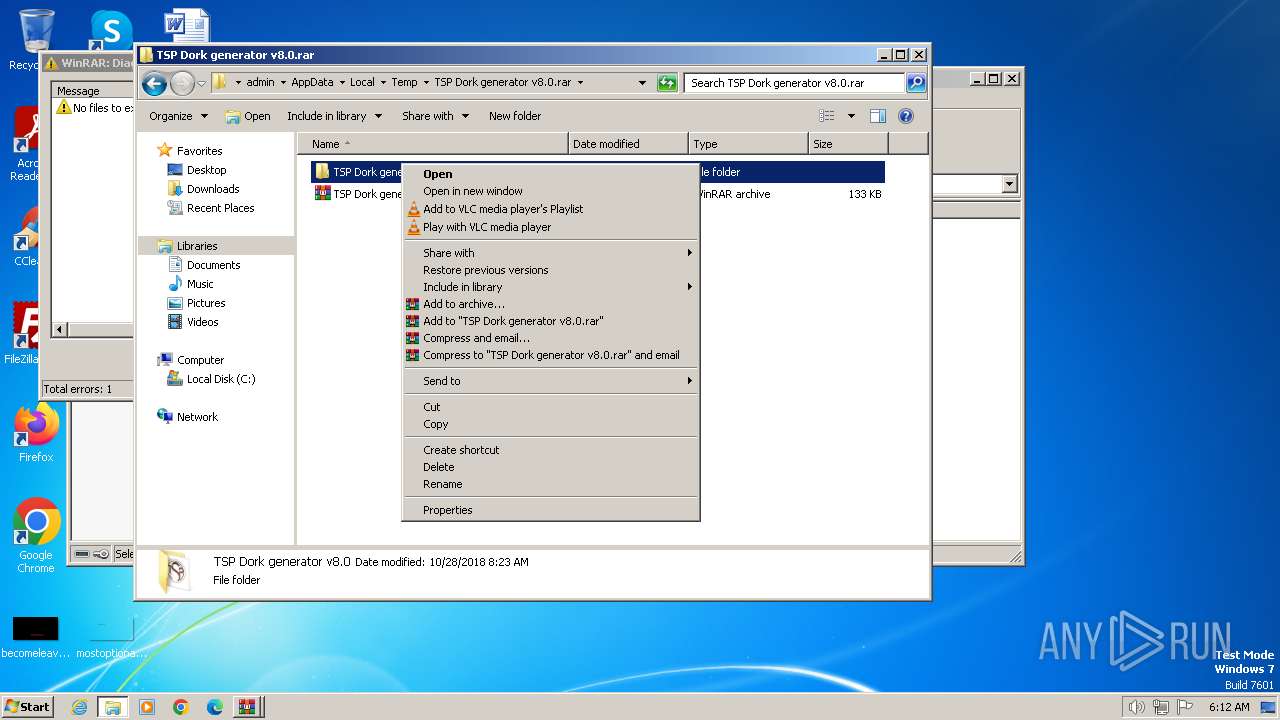Open Properties from the context menu
The height and width of the screenshot is (720, 1280).
(550, 510)
